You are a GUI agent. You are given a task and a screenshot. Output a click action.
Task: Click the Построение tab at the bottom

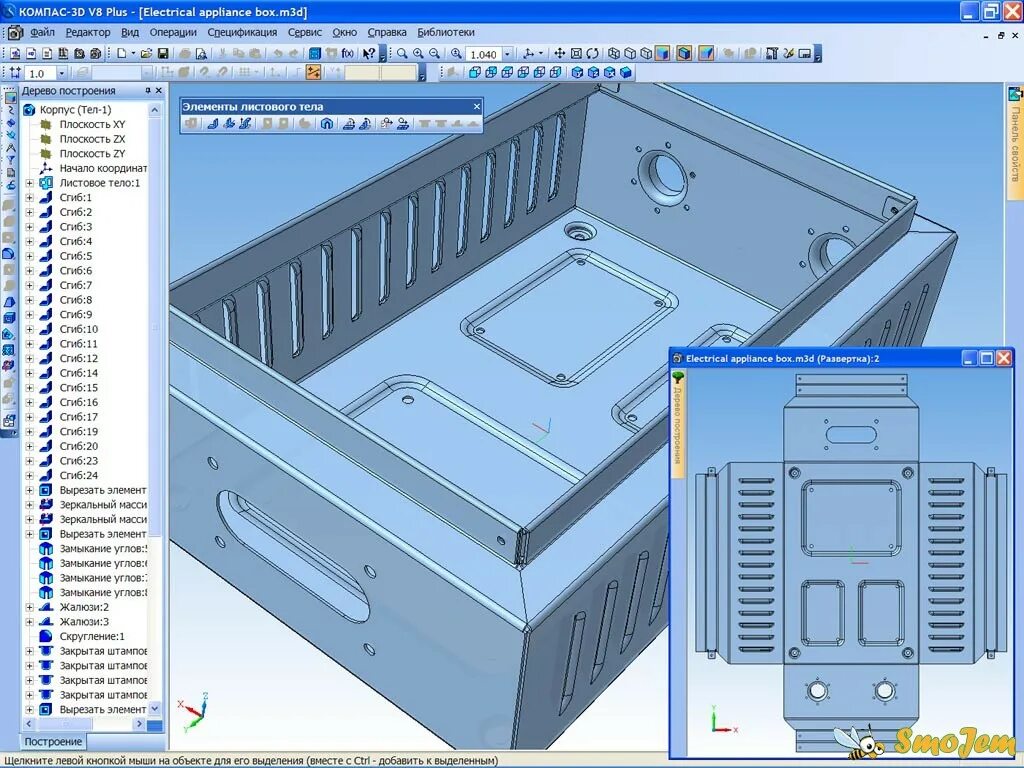52,741
